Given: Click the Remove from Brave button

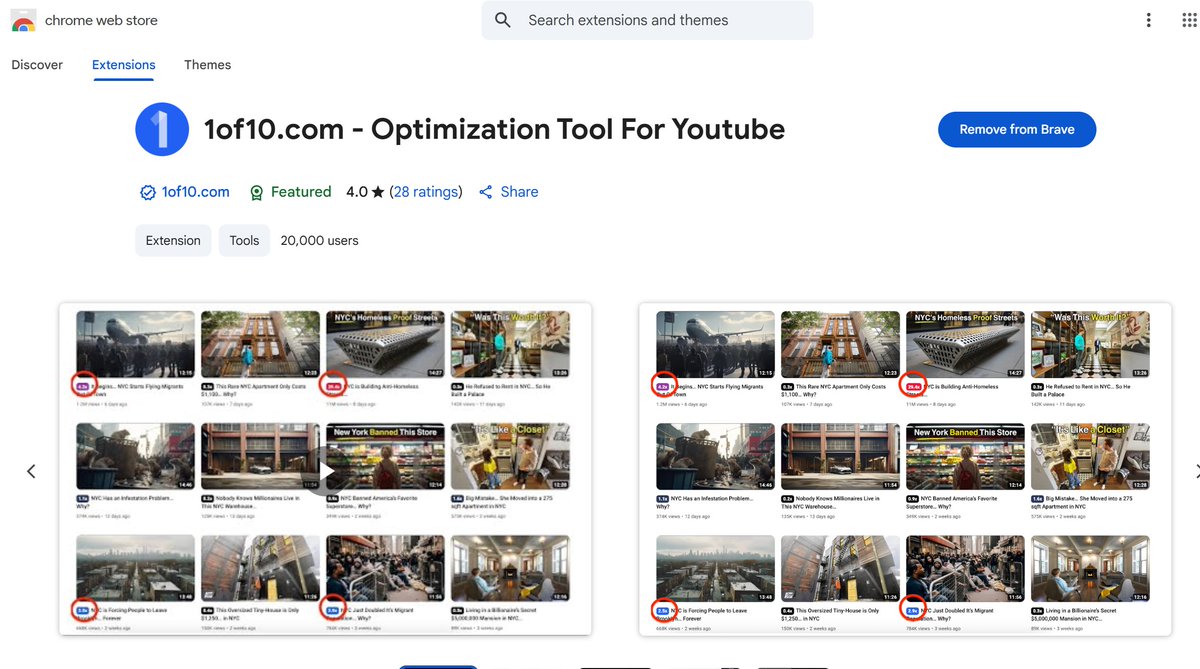Looking at the screenshot, I should point(1017,129).
